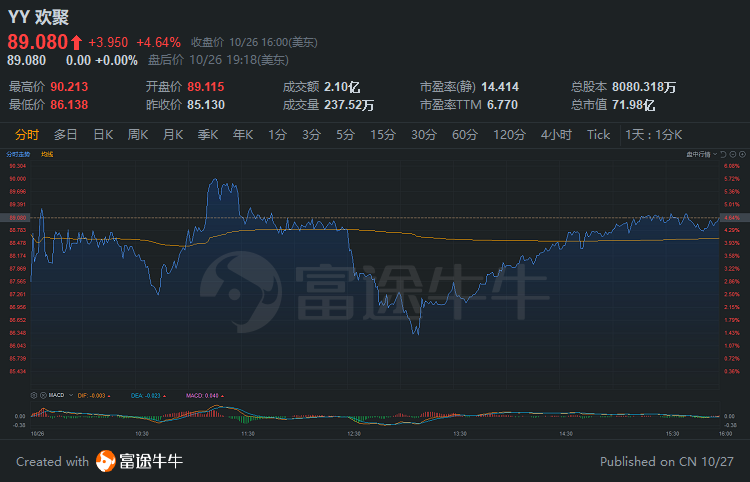Screen dimensions: 750x482
Task: Switch to the 多日 tab
Action: click(66, 135)
